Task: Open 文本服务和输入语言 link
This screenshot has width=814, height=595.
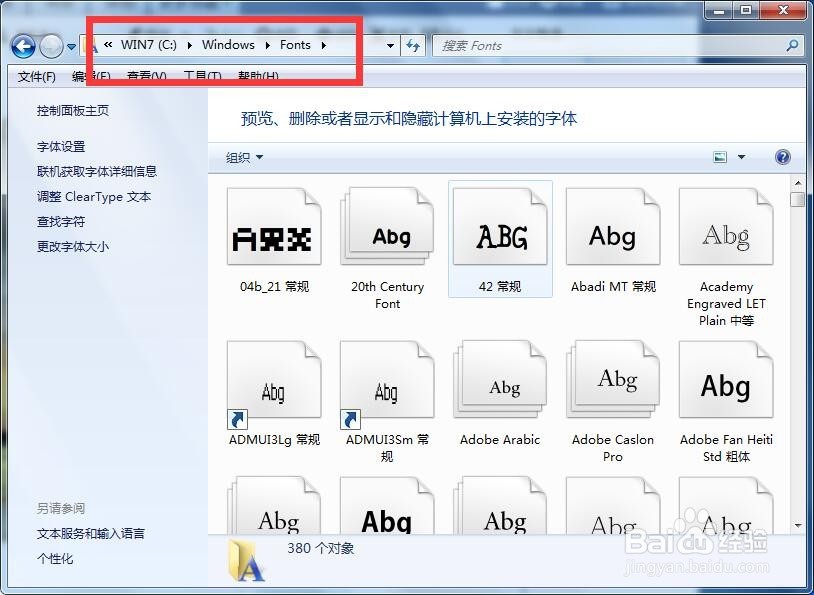Action: point(91,533)
